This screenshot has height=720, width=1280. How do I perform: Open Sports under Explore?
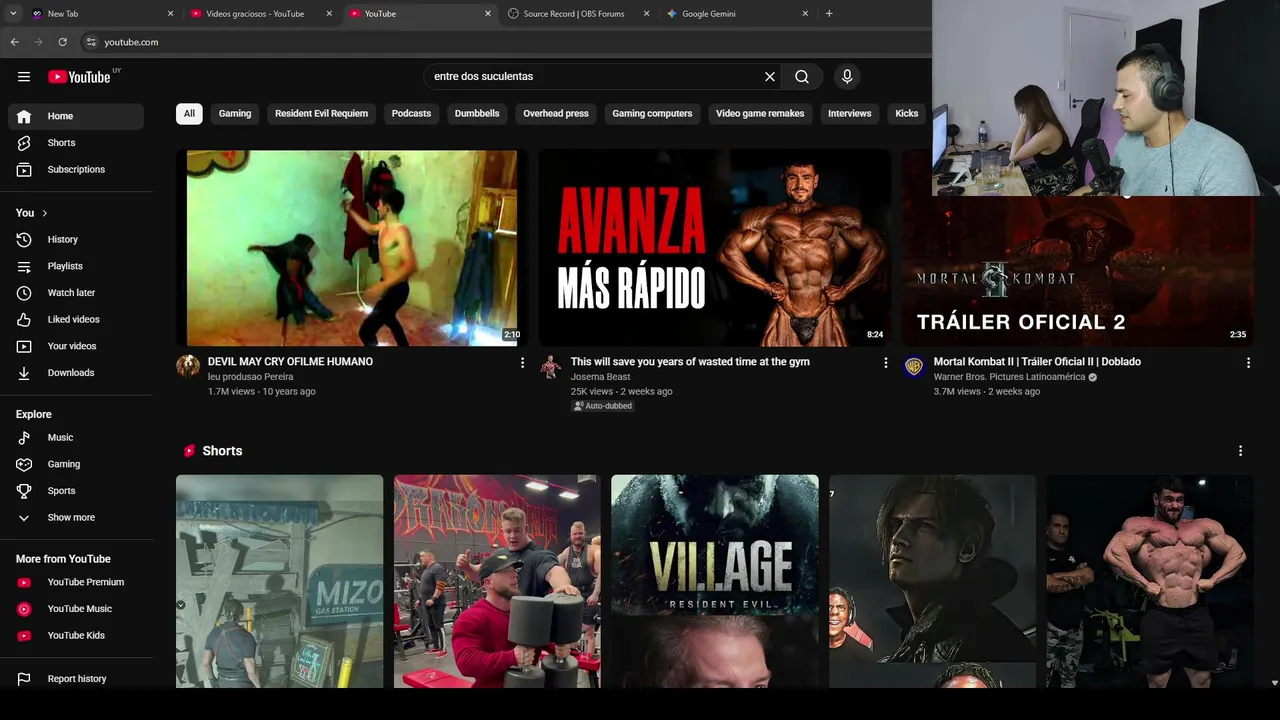pyautogui.click(x=76, y=491)
